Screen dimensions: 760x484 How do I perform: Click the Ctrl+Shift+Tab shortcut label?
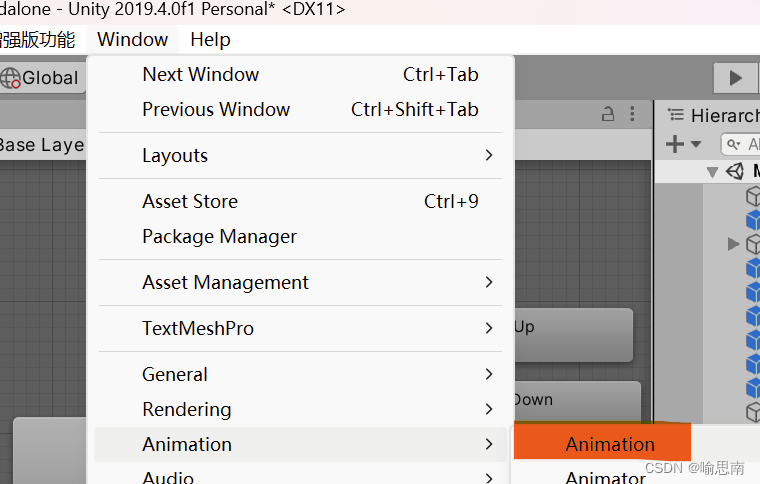click(x=415, y=109)
